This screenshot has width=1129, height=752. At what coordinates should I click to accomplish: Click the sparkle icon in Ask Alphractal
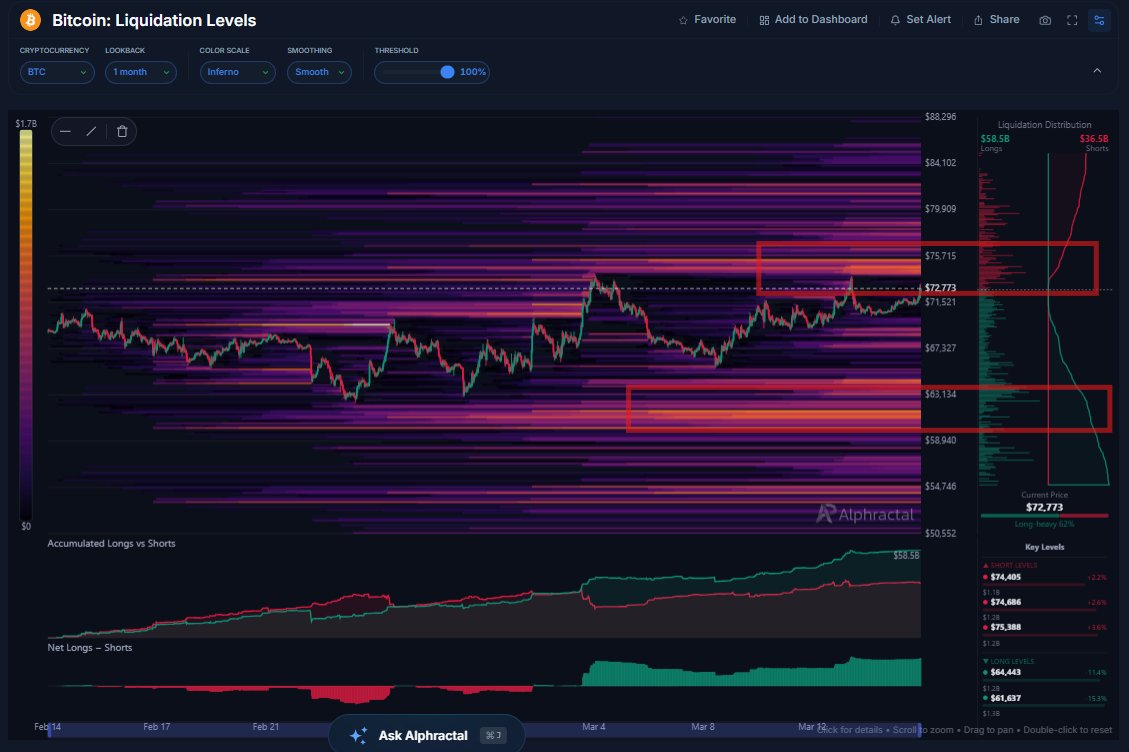pos(358,735)
